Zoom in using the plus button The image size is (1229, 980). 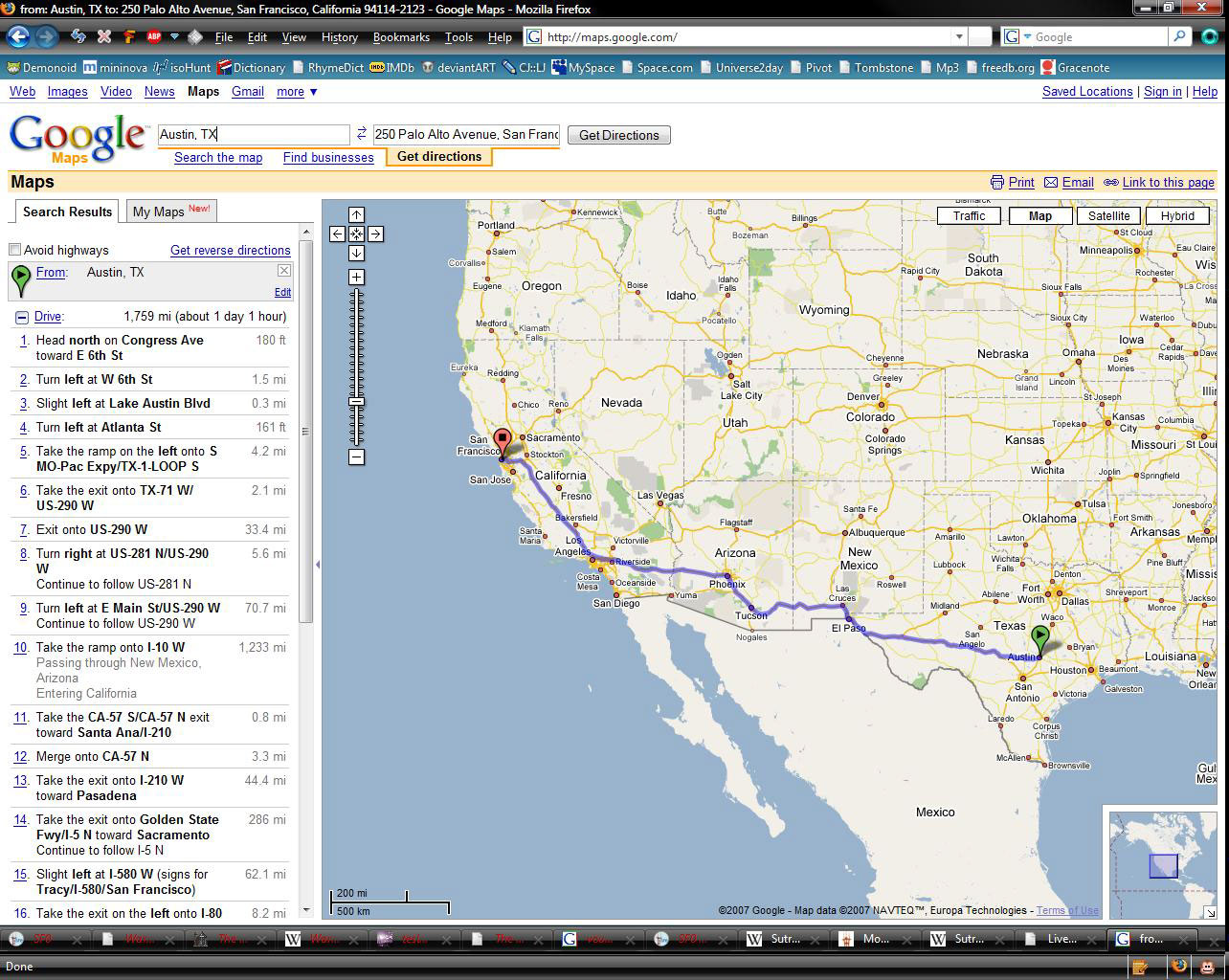tap(356, 278)
